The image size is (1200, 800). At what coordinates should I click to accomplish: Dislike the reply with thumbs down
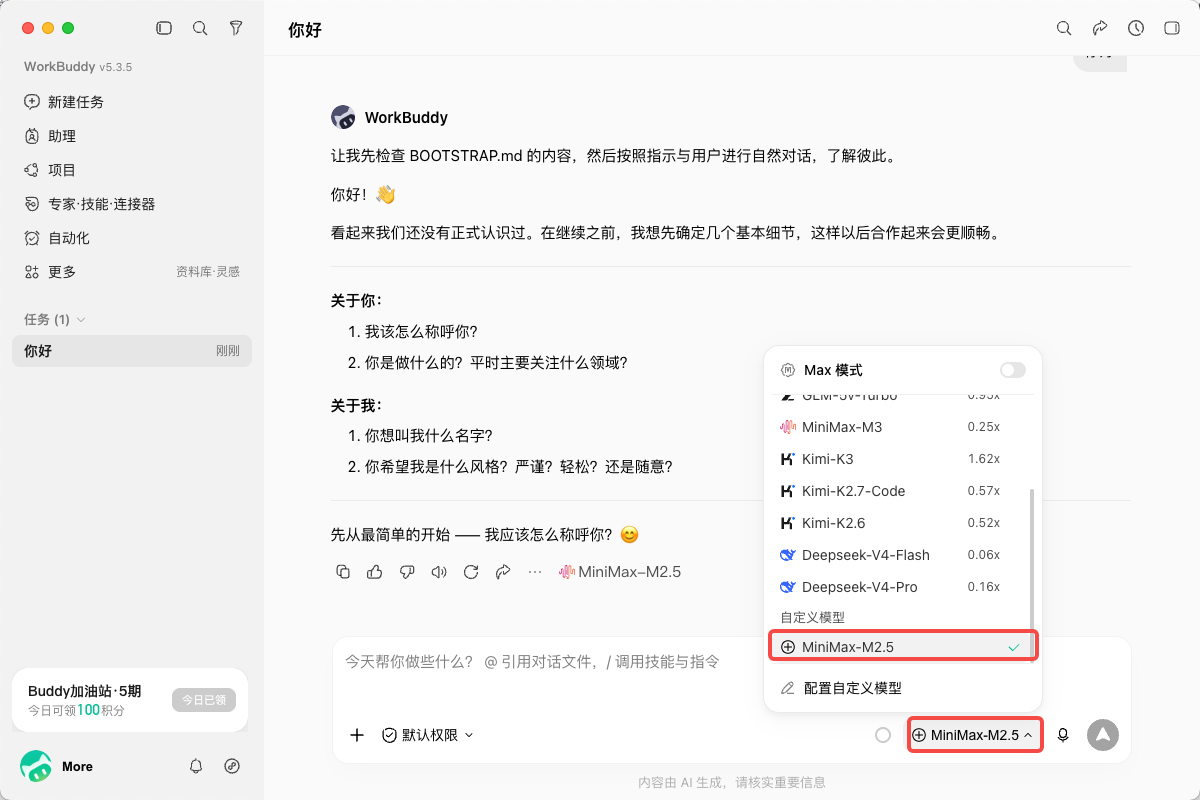(x=407, y=572)
